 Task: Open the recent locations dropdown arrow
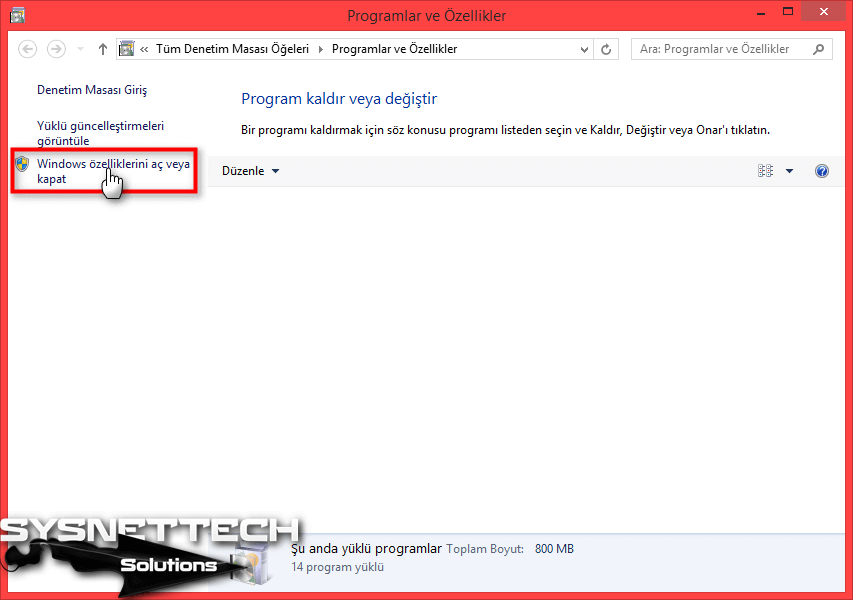[81, 49]
